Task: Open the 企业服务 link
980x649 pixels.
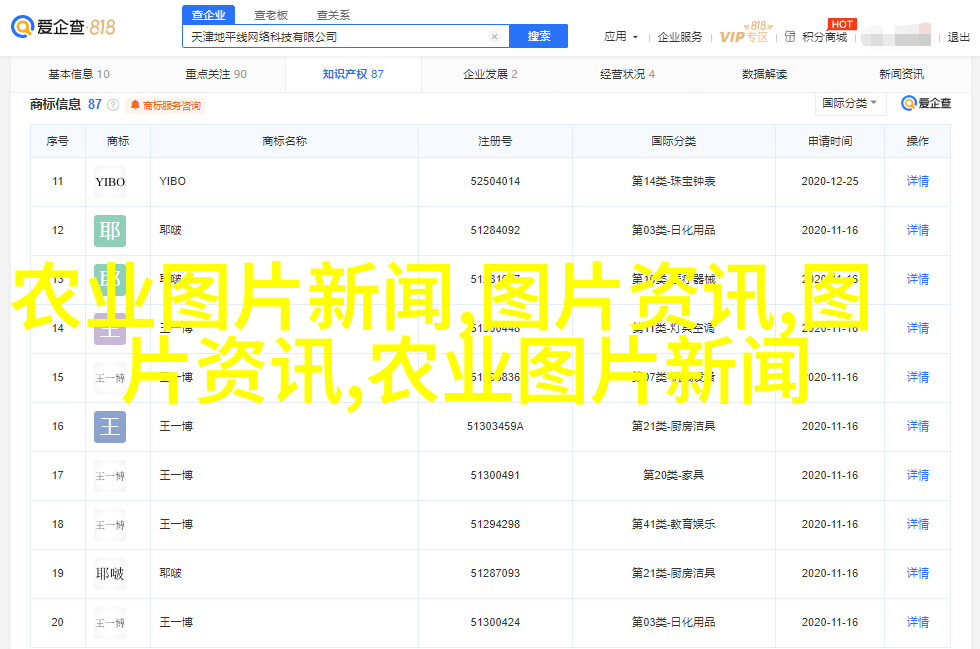Action: [x=679, y=37]
